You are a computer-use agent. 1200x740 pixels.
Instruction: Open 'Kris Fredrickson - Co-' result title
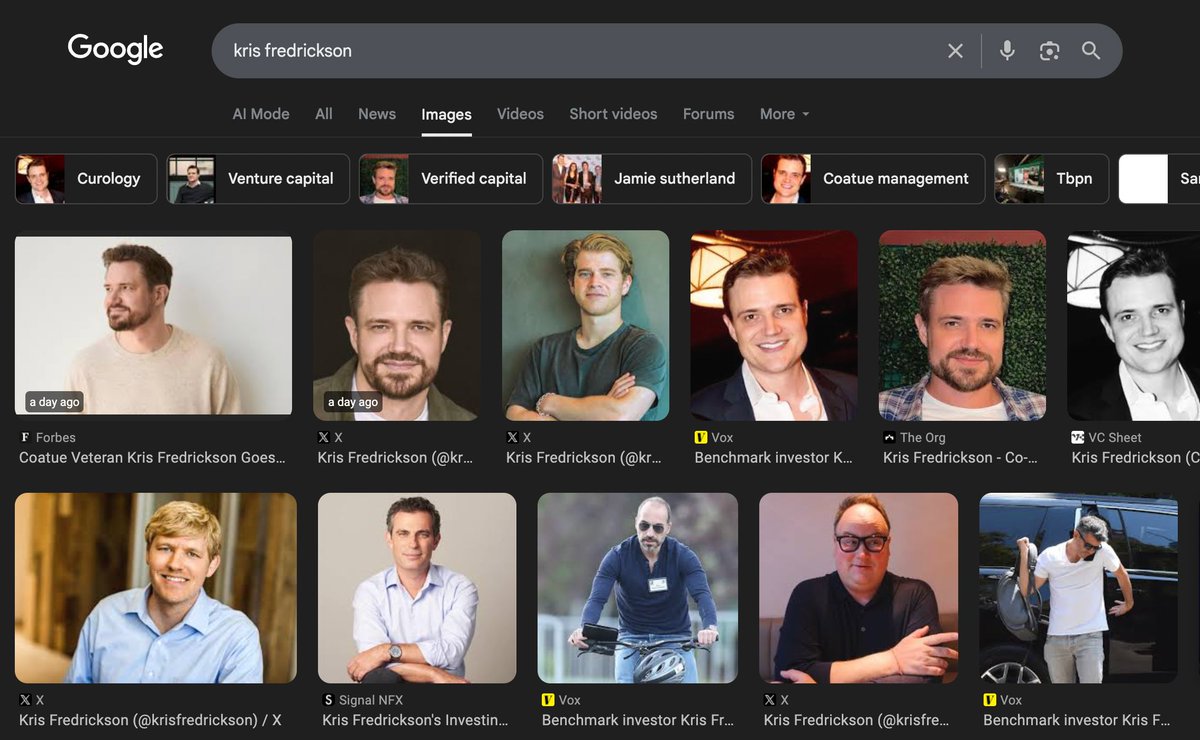(x=960, y=458)
